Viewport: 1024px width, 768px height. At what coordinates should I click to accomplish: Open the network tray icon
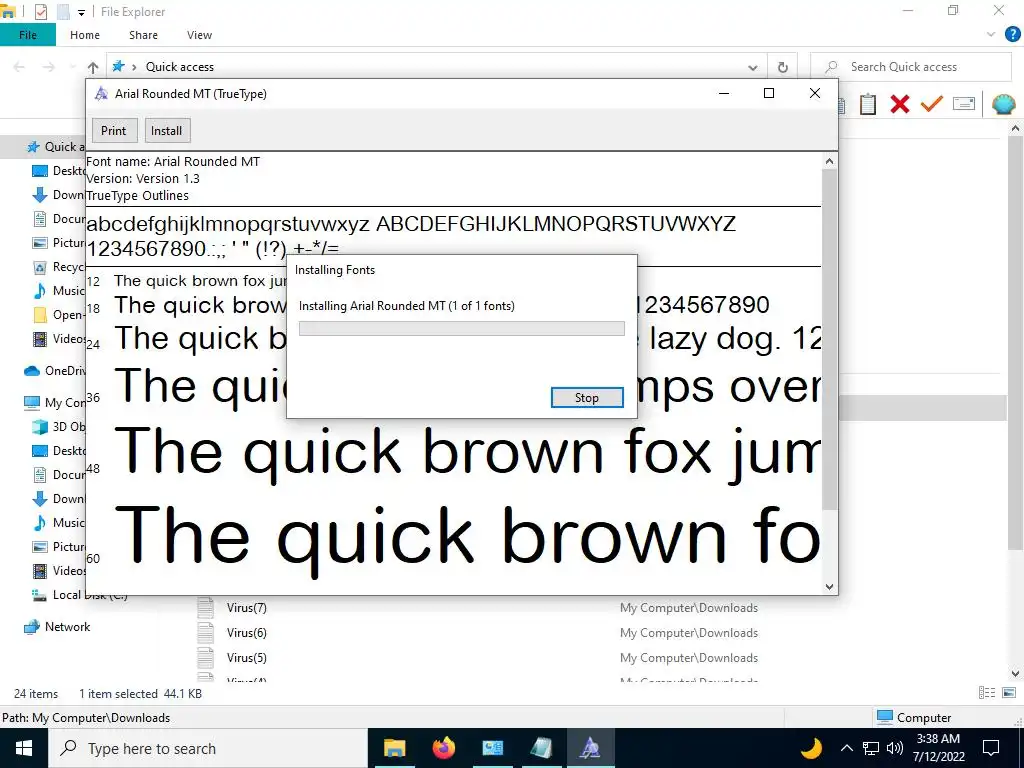coord(871,748)
